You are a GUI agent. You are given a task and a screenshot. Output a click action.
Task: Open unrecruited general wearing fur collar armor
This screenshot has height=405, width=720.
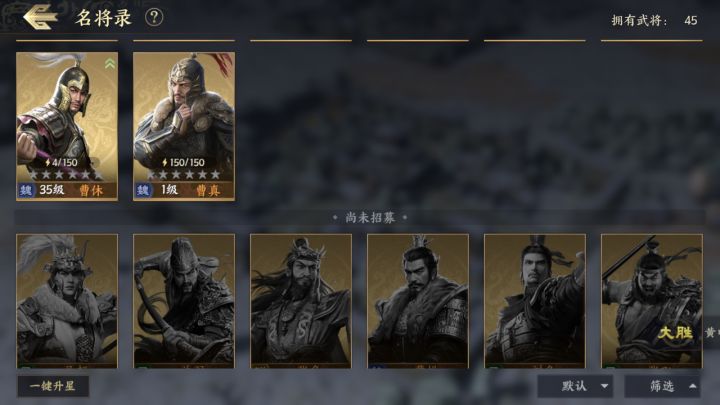tap(418, 301)
